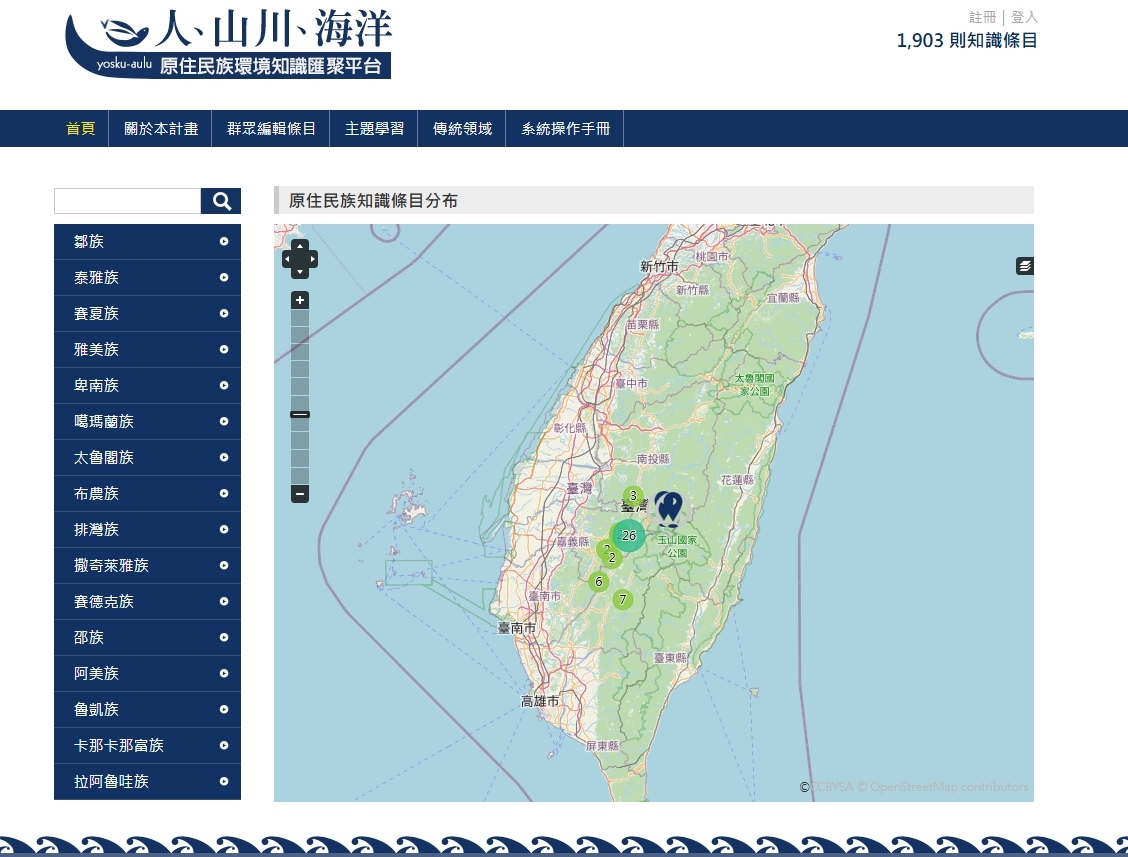Open the map layer switcher icon
This screenshot has height=857, width=1128.
tap(1025, 266)
